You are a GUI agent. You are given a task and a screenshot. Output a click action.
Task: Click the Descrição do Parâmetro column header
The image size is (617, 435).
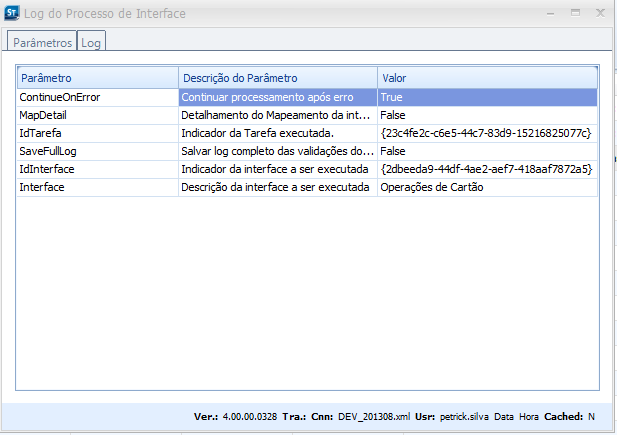click(277, 78)
